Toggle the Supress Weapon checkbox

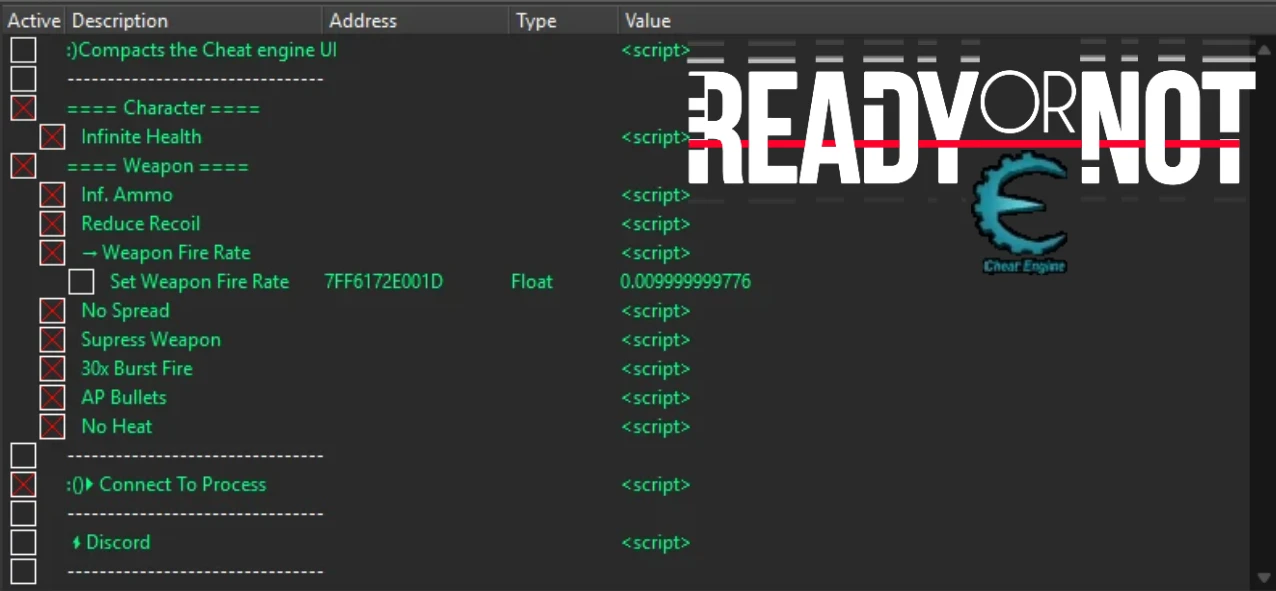pos(52,340)
